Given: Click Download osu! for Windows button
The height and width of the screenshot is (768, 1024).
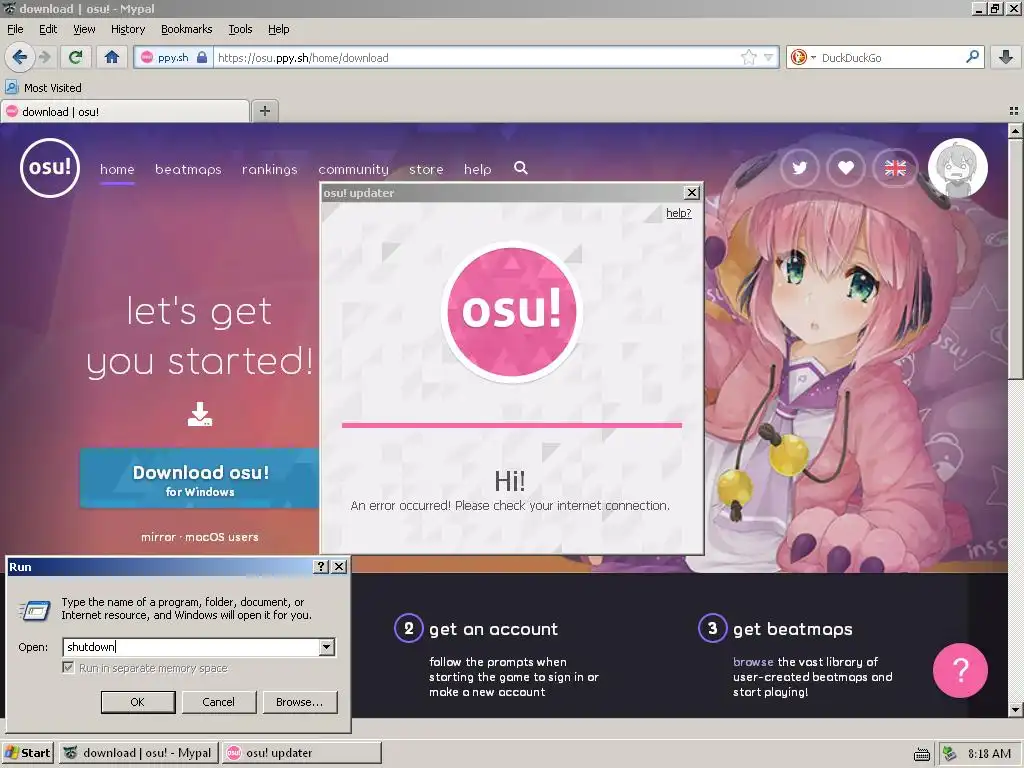Looking at the screenshot, I should [199, 479].
